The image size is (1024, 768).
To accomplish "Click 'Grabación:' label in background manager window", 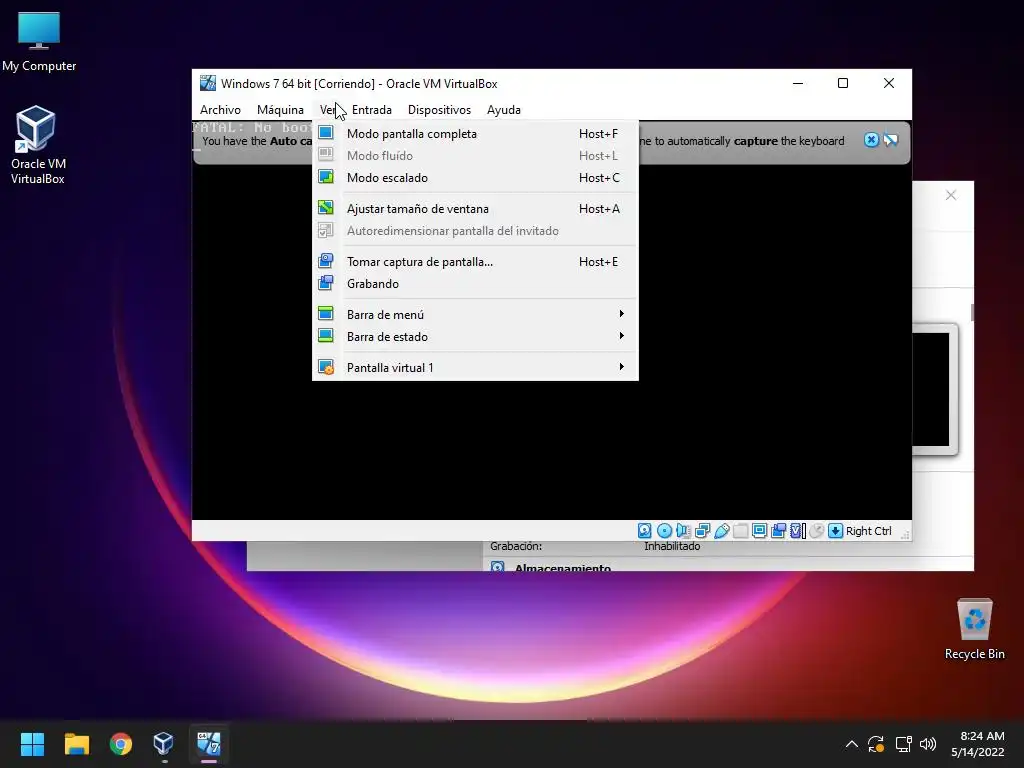I will click(x=516, y=546).
